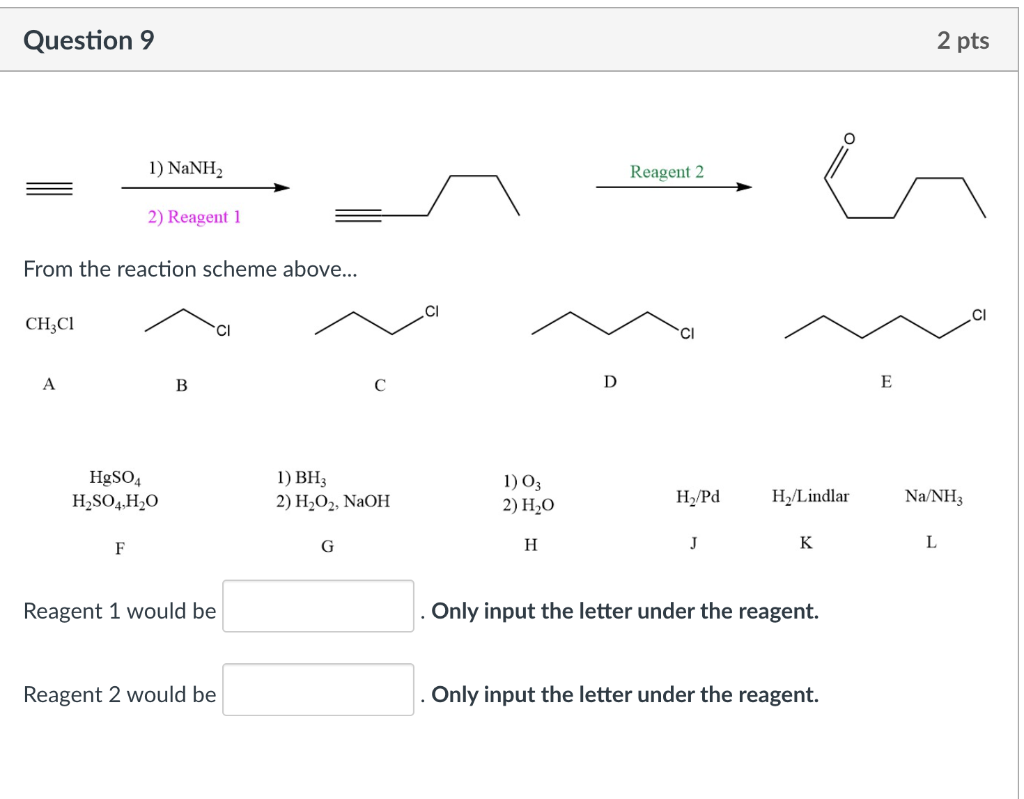Viewport: 1024px width, 799px height.
Task: Select the 1-chloropropane structure labeled C
Action: (x=375, y=320)
